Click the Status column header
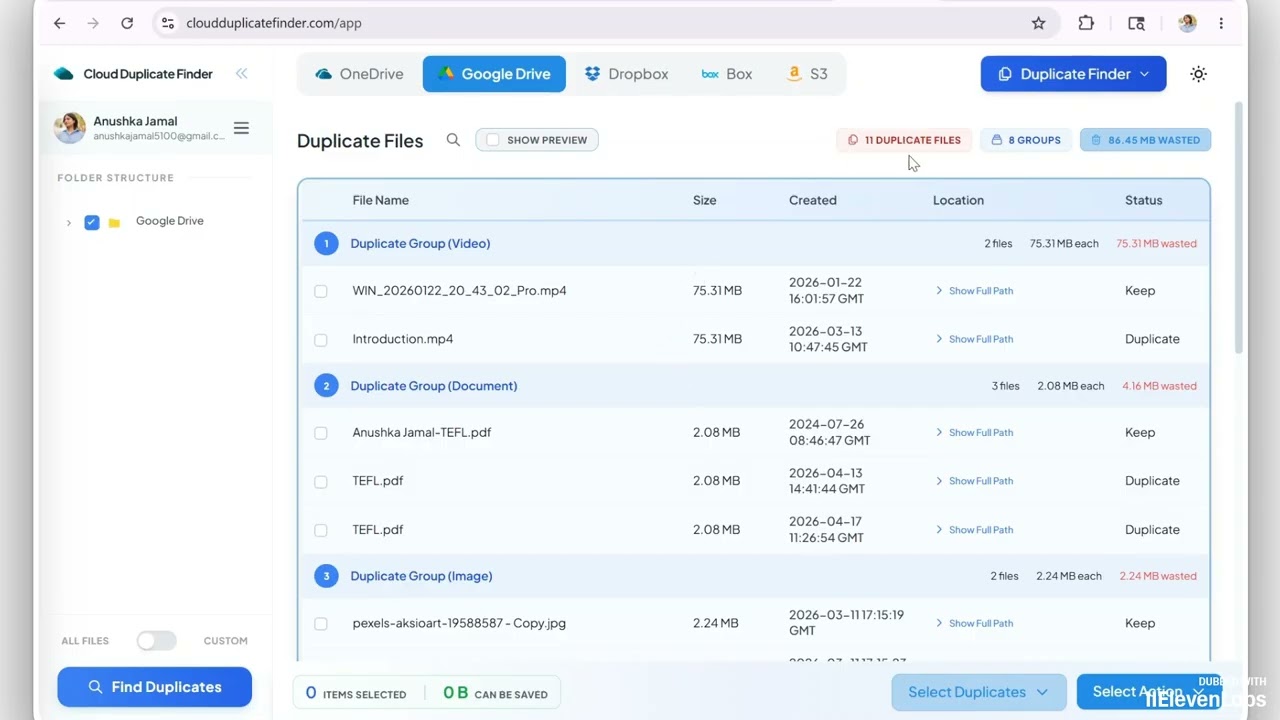 coord(1143,200)
